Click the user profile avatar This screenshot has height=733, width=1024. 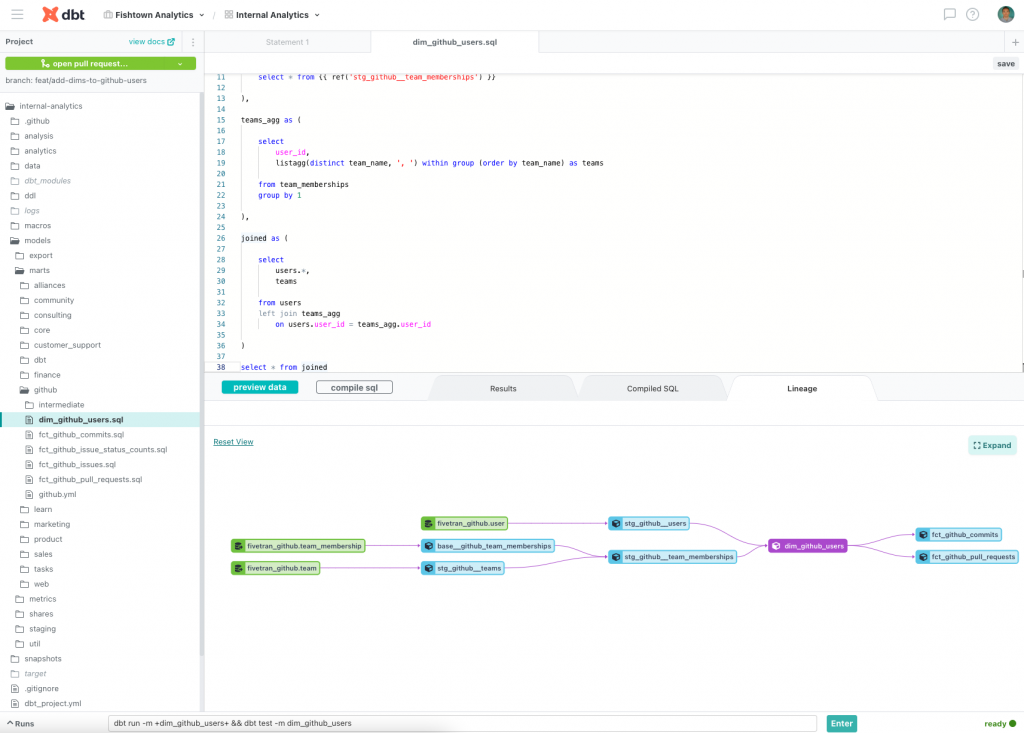(x=1006, y=14)
